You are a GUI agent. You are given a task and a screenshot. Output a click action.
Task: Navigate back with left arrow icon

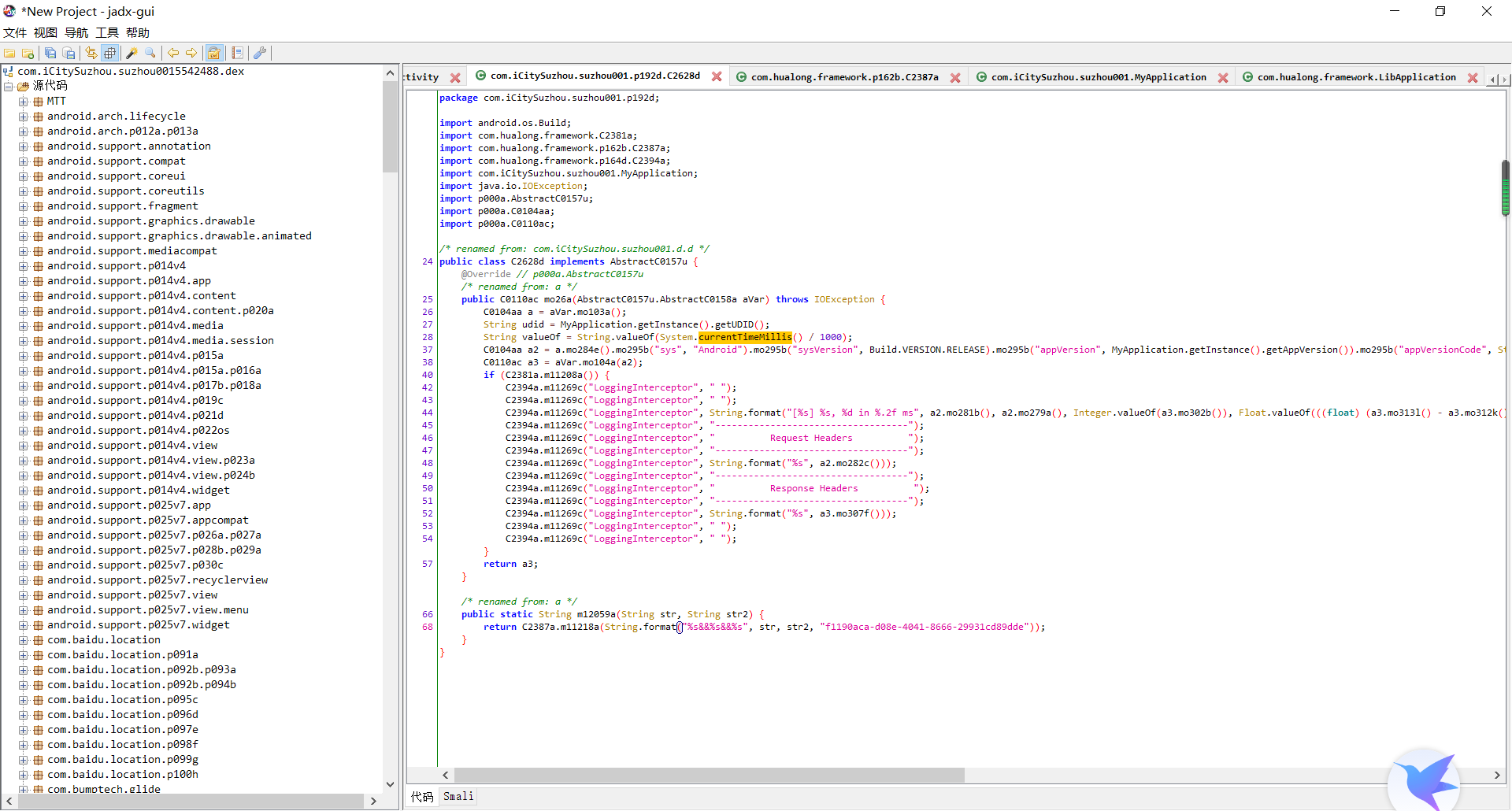point(173,53)
